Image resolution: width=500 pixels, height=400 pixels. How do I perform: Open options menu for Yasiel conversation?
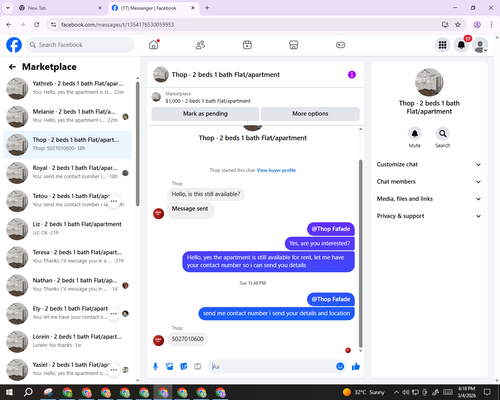[114, 370]
